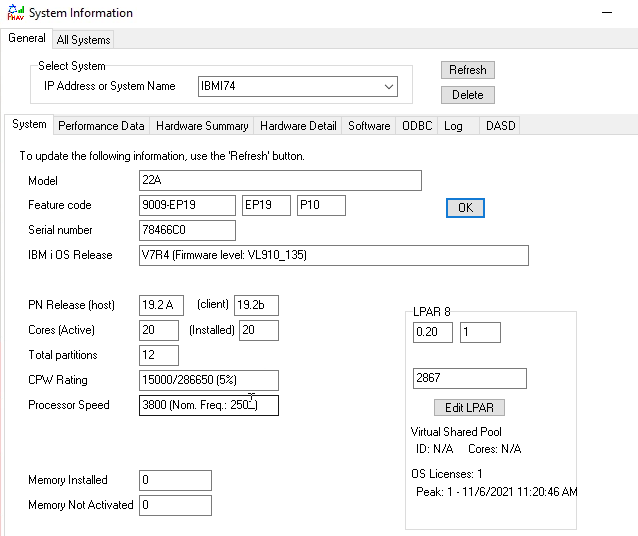Image resolution: width=638 pixels, height=536 pixels.
Task: Click the Processor Speed field
Action: 209,405
